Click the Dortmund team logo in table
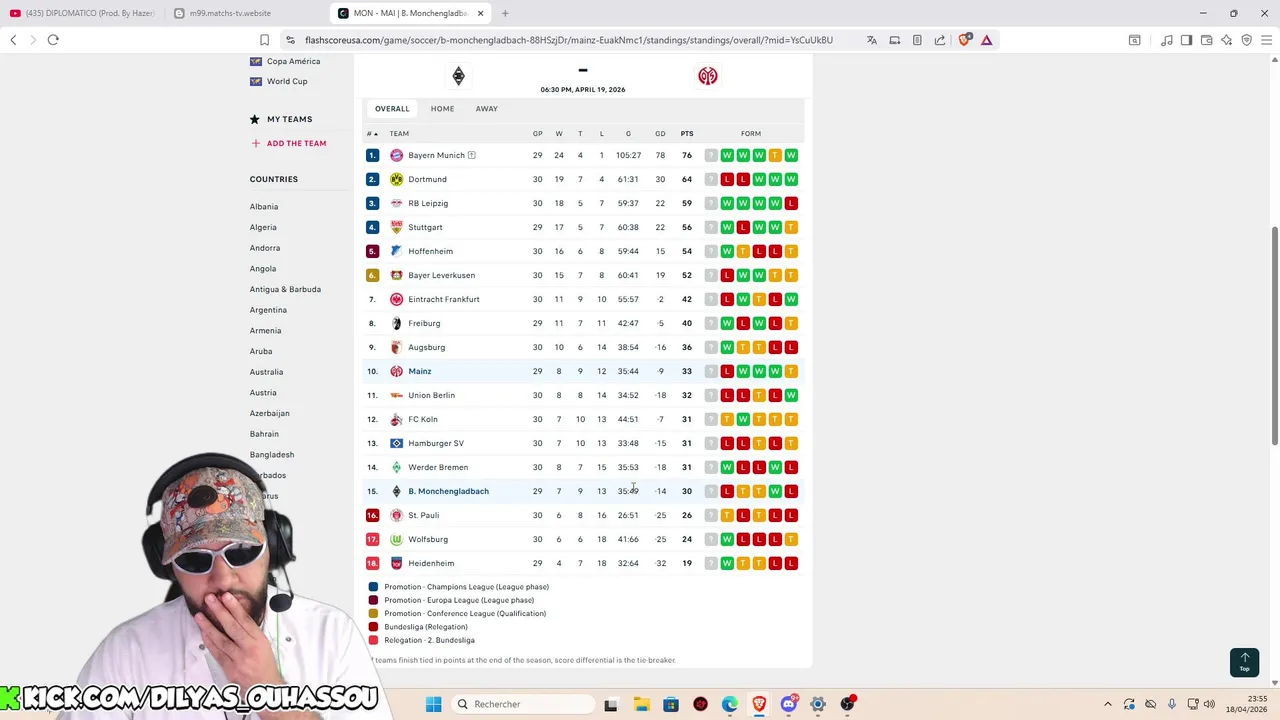Screen dimensions: 1280x720 [396, 179]
